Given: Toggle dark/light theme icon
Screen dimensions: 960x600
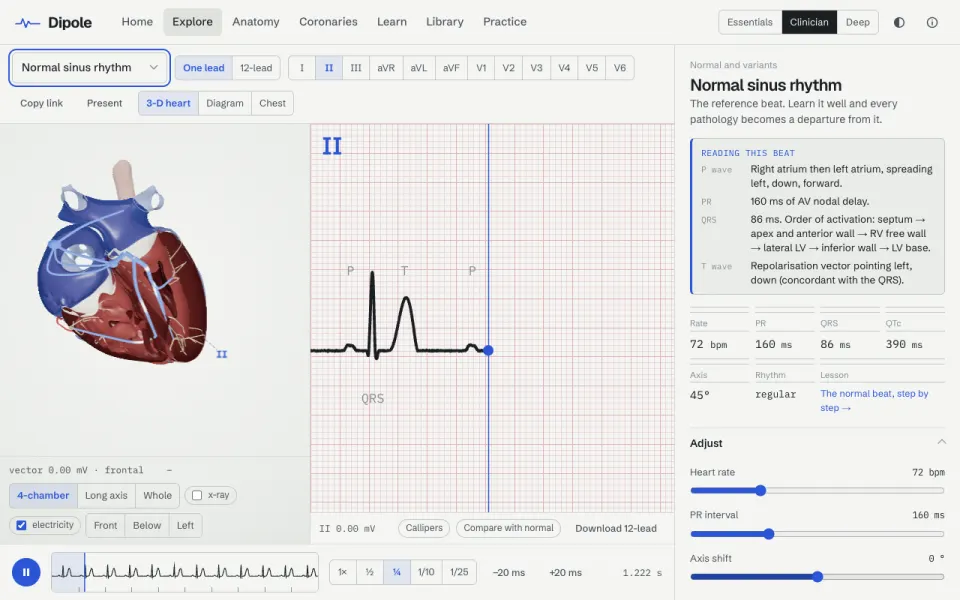Looking at the screenshot, I should [x=899, y=23].
